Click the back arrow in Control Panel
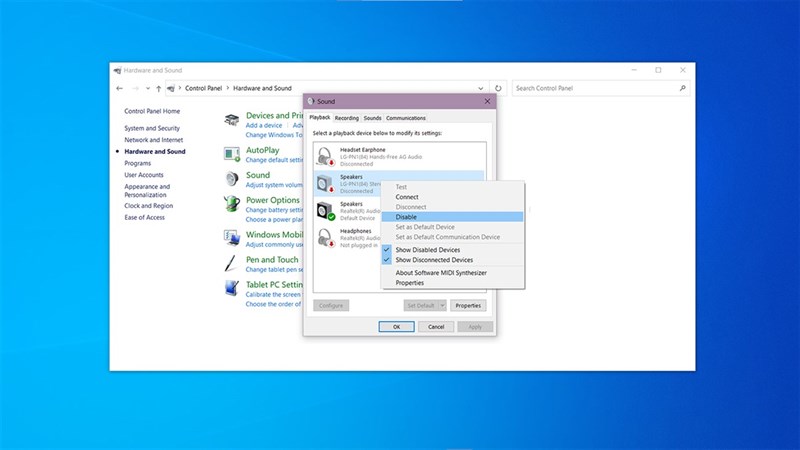Image resolution: width=800 pixels, height=450 pixels. tap(119, 88)
